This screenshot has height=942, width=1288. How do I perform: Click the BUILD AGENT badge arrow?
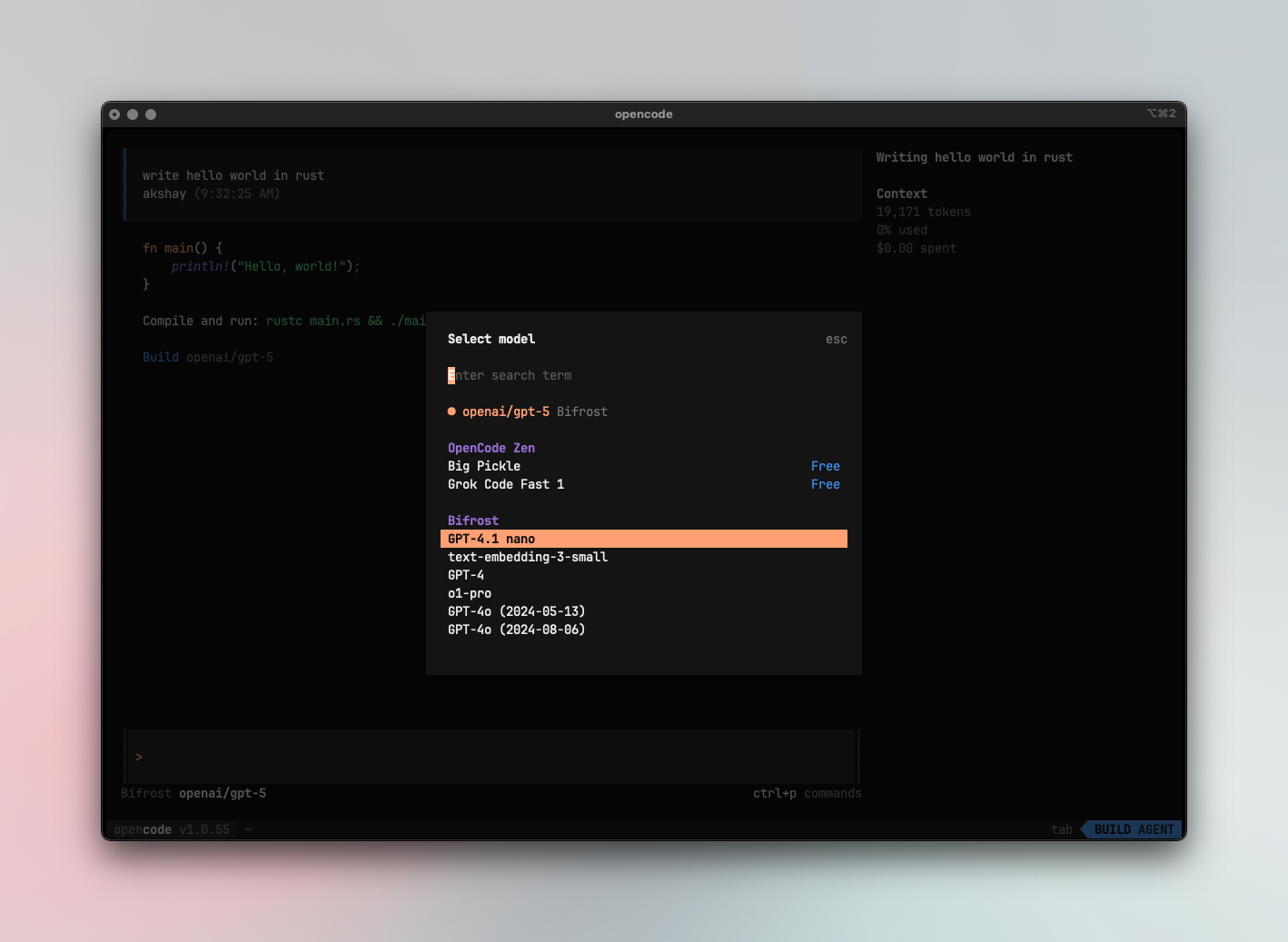coord(1086,829)
